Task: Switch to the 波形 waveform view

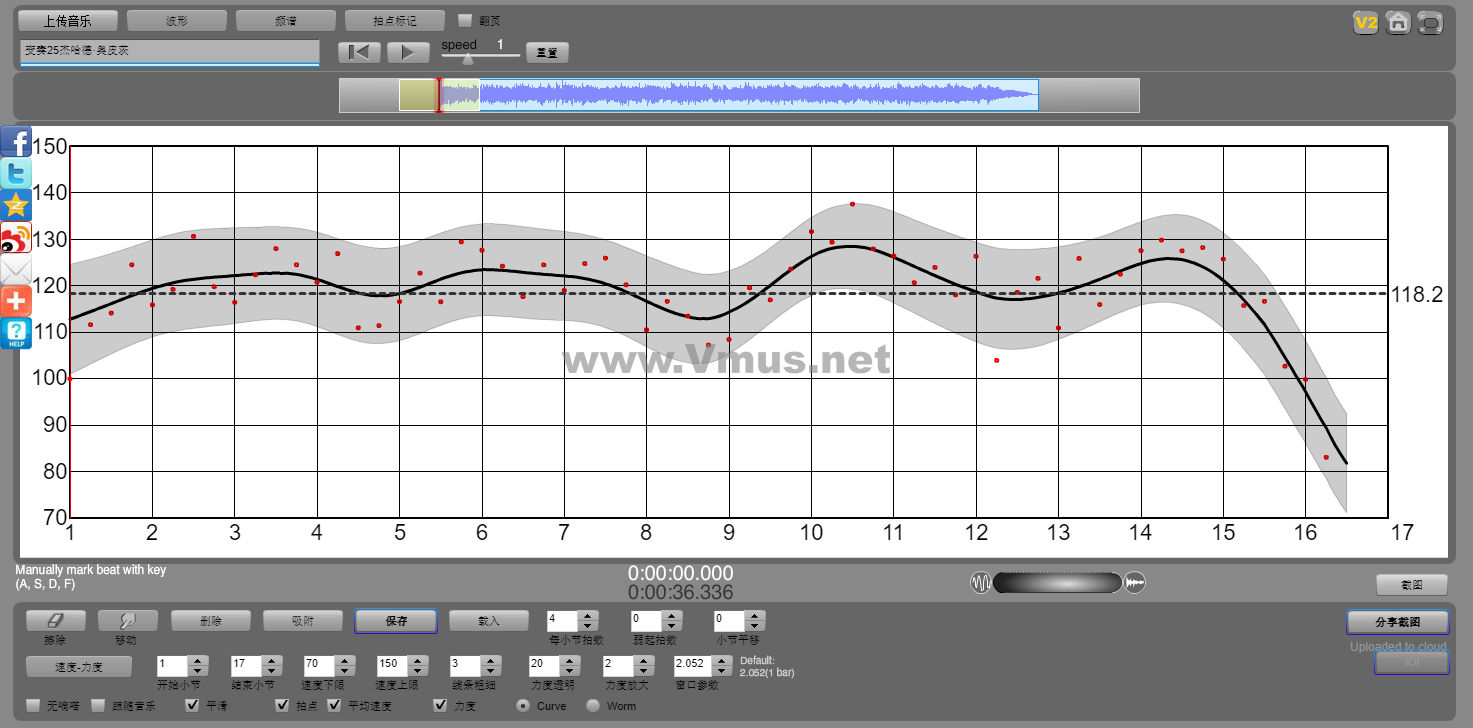Action: pos(177,21)
